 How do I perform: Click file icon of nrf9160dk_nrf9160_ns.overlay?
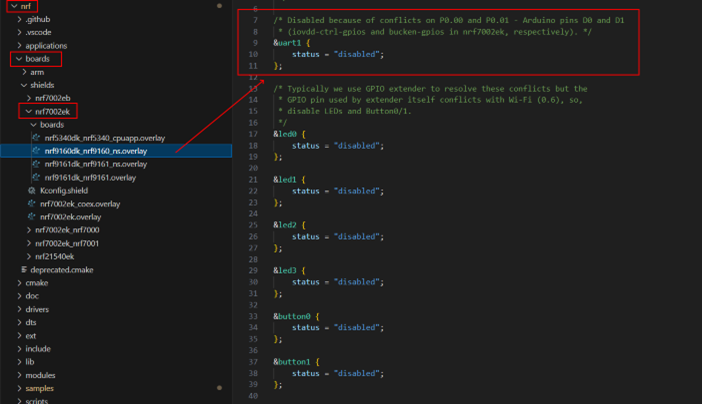point(36,150)
